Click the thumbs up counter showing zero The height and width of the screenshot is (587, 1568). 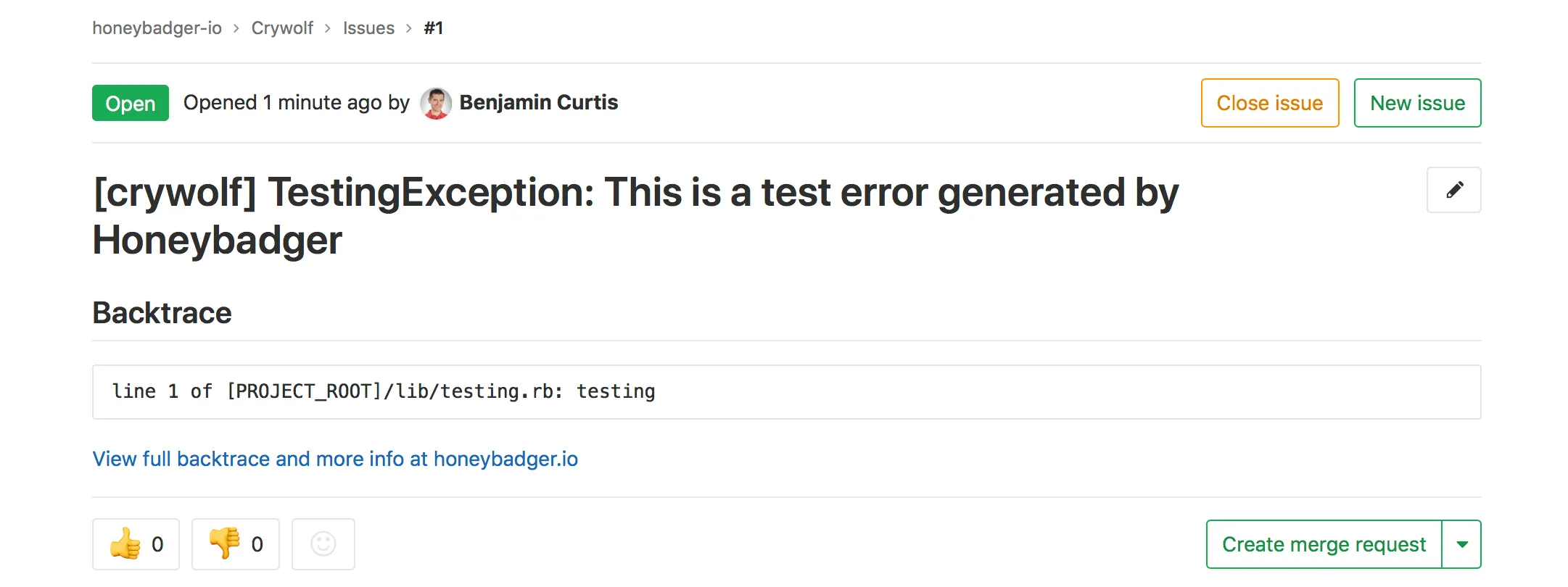coord(159,544)
